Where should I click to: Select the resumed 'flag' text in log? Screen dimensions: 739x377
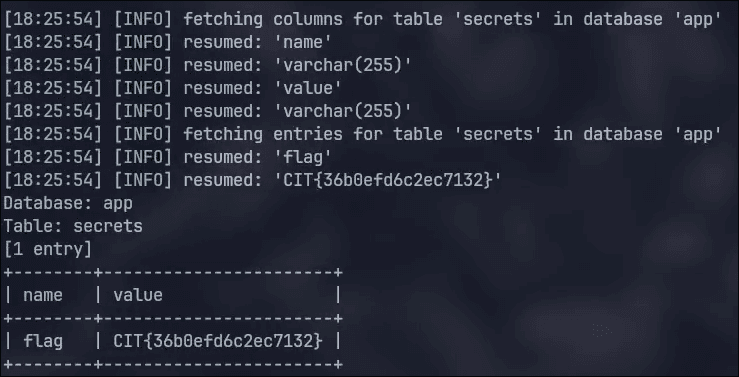tap(303, 157)
